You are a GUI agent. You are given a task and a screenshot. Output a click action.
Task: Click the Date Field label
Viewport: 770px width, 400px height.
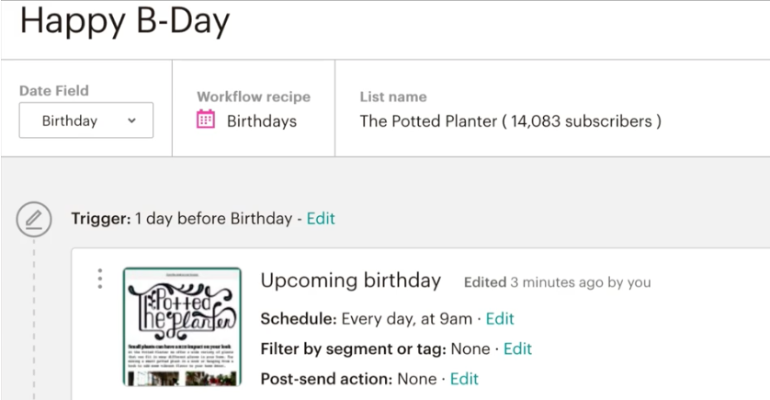click(54, 91)
